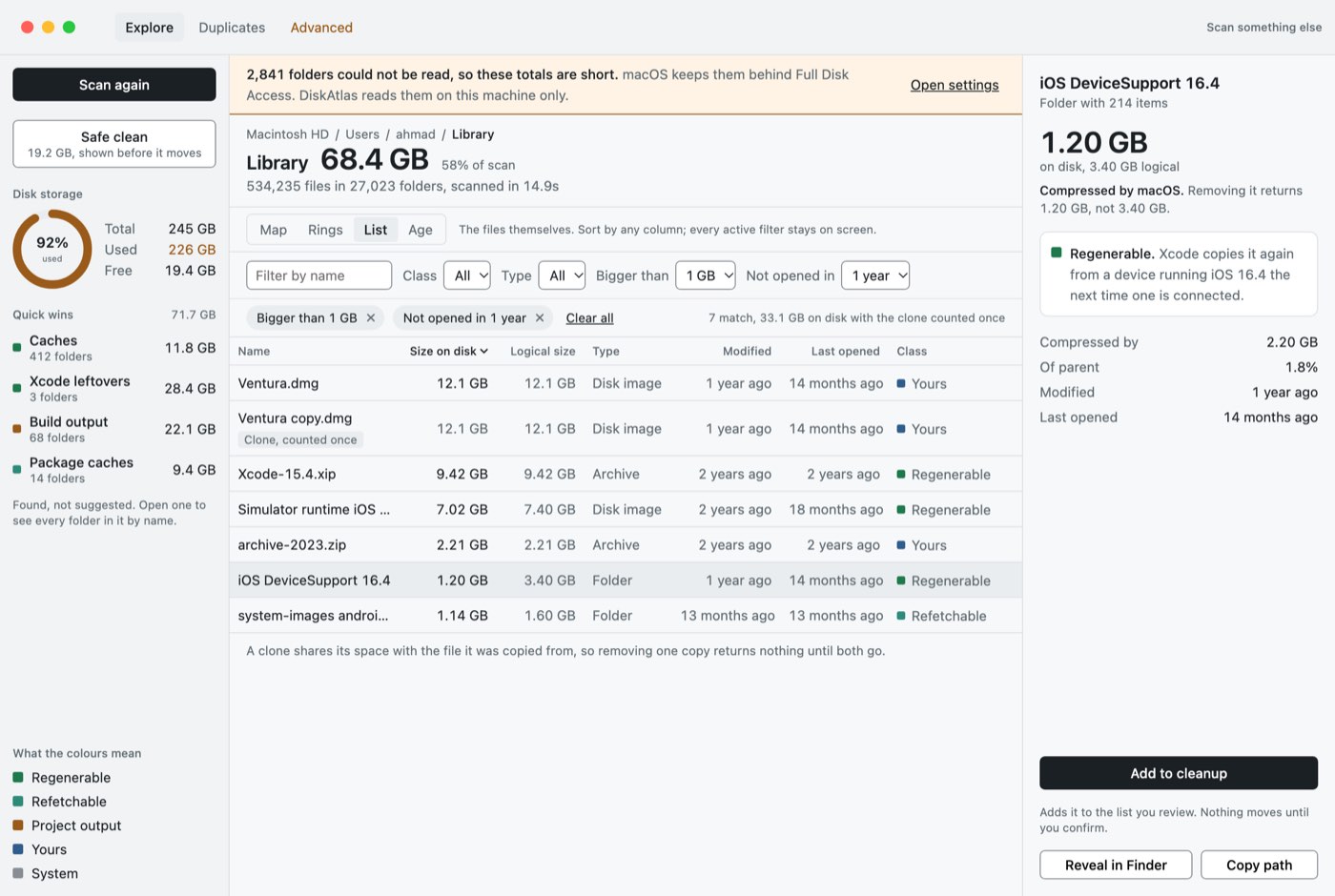Click Scan something else
Screen dimensions: 1335x896
[1263, 28]
